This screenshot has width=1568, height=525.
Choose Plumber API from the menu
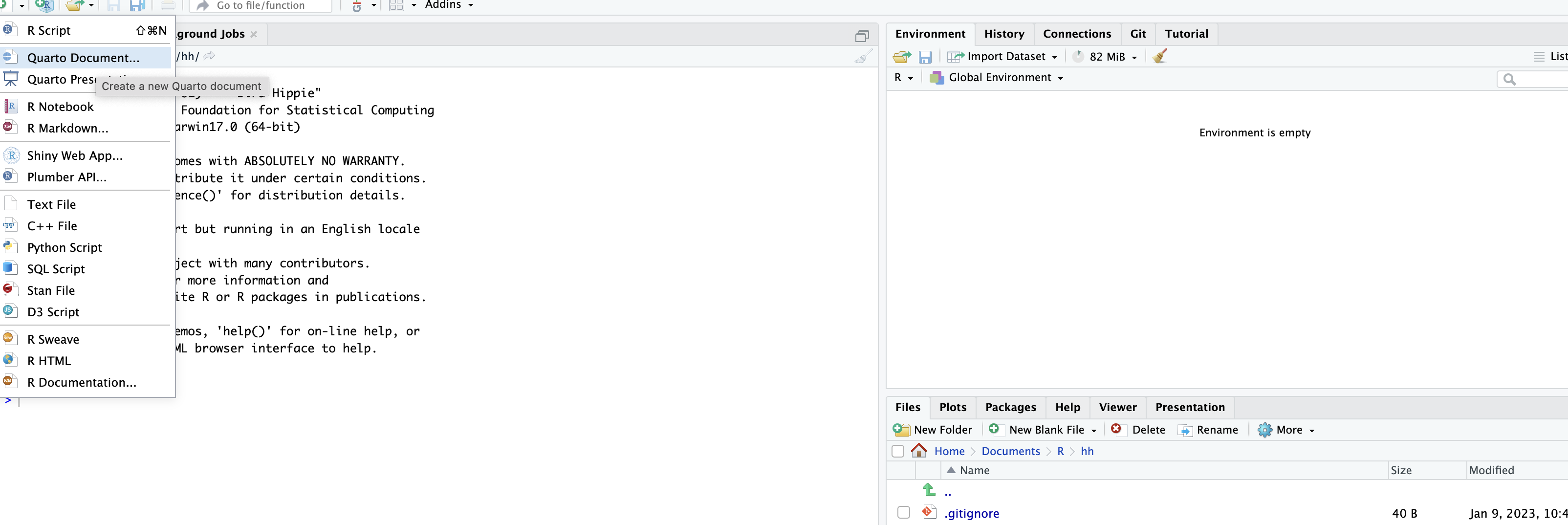[86, 177]
